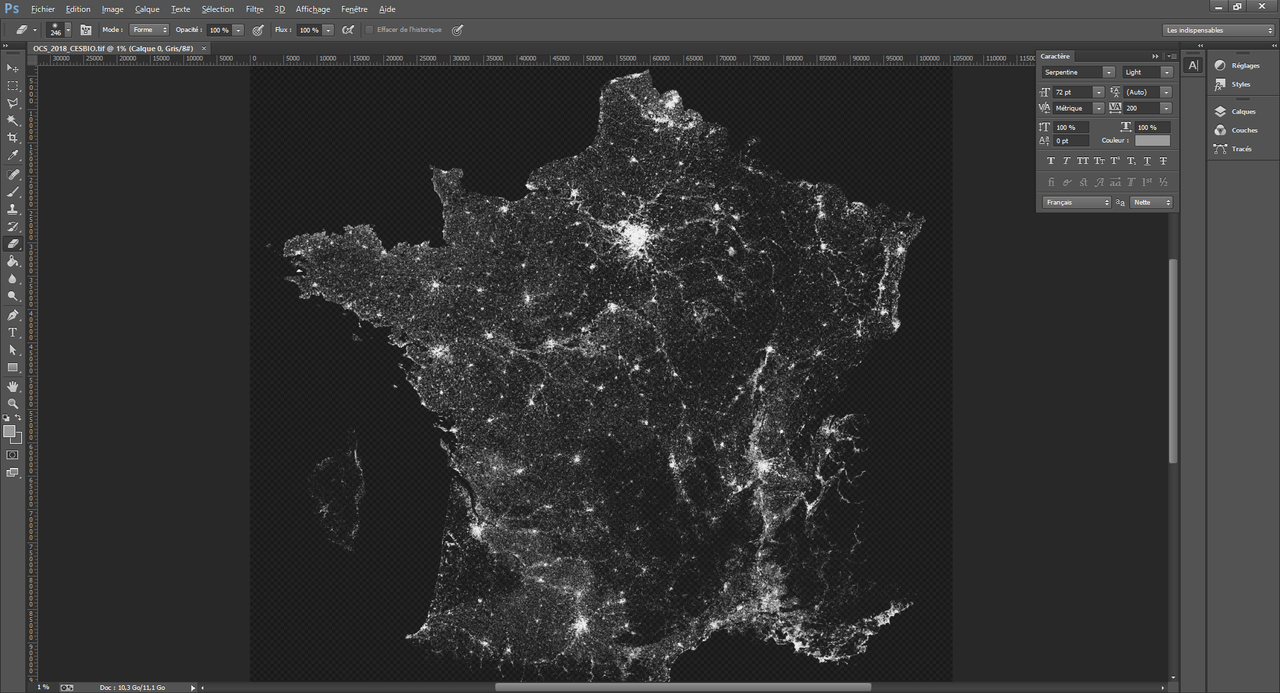
Task: Toggle underline text style
Action: [1147, 161]
